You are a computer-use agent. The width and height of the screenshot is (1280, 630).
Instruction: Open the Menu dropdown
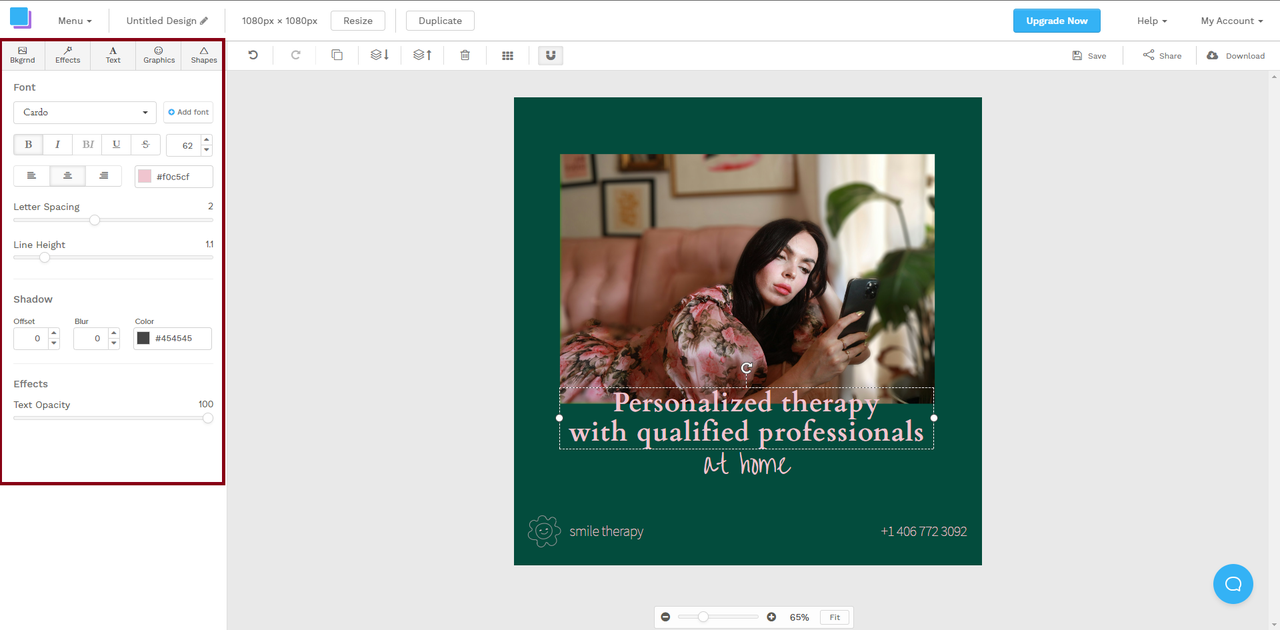(x=75, y=21)
